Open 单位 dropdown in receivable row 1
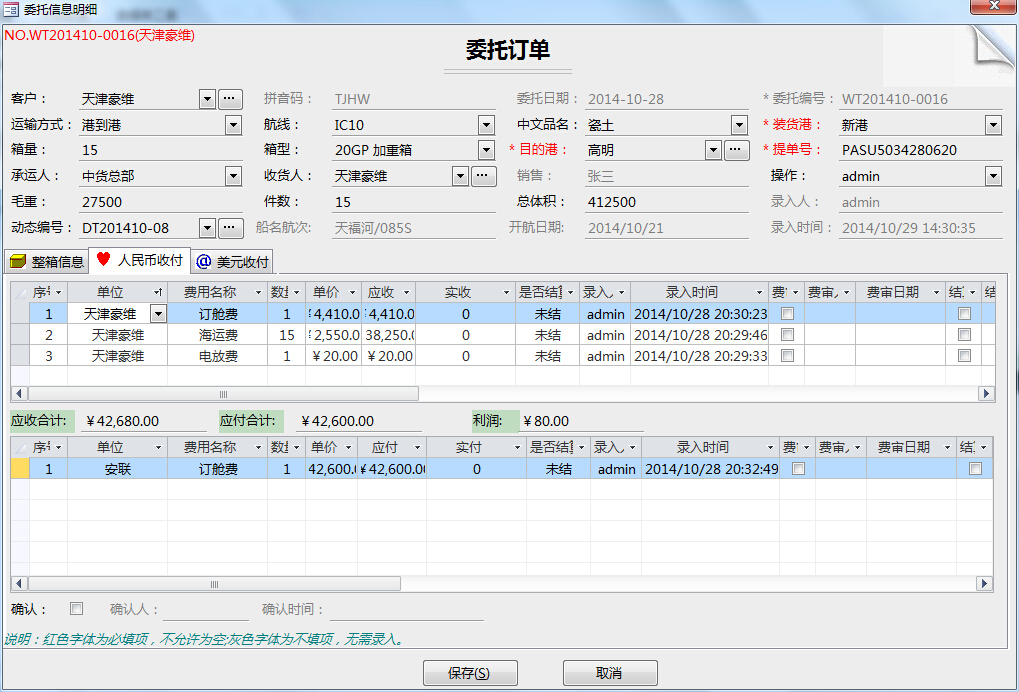1019x692 pixels. (158, 314)
